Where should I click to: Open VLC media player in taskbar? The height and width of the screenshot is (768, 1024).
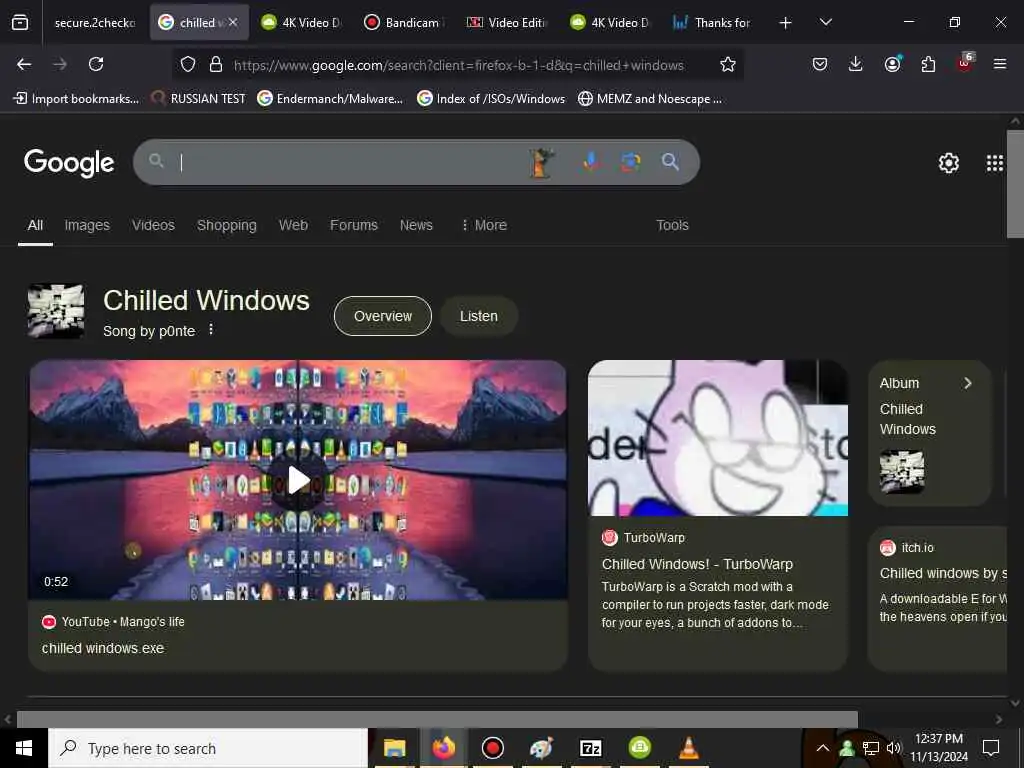click(x=688, y=748)
